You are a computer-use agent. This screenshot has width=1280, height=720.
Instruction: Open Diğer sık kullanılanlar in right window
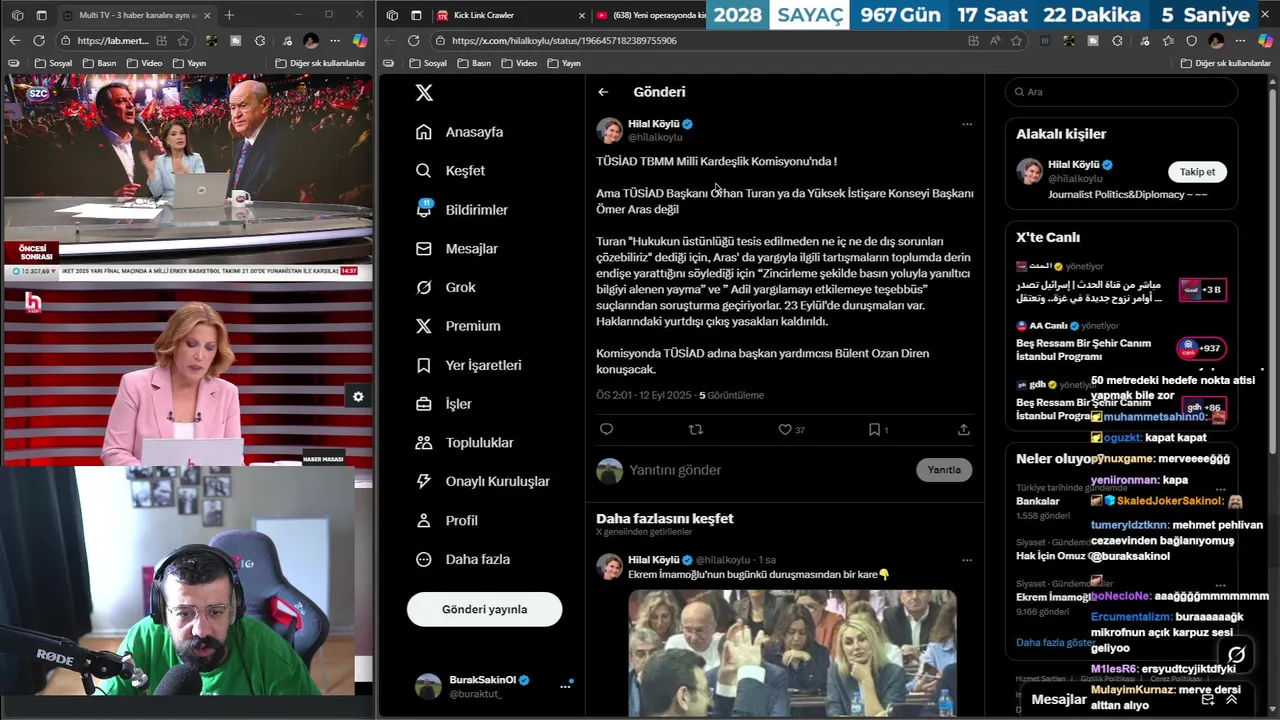(x=1225, y=63)
